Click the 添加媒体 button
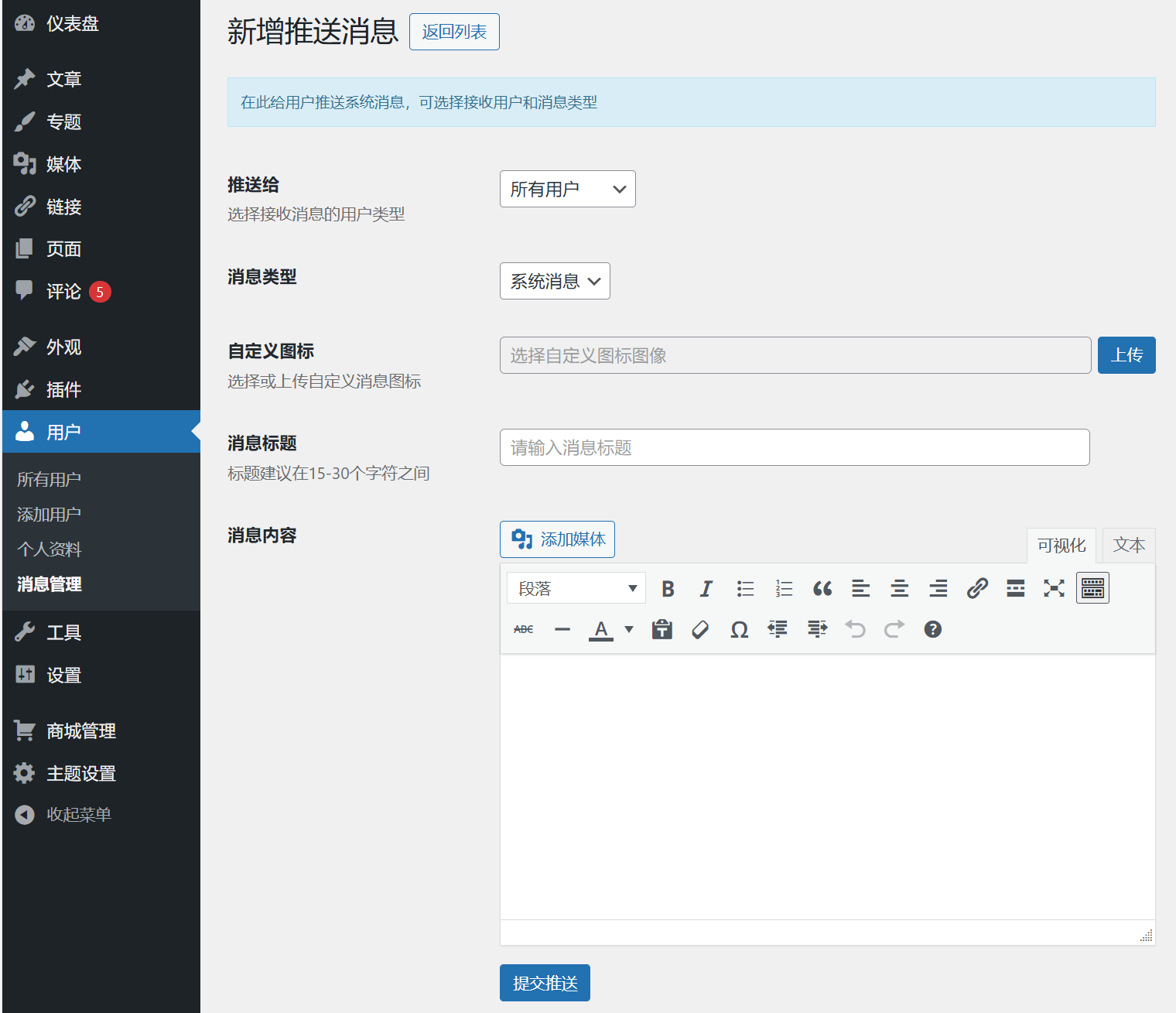The height and width of the screenshot is (1013, 1176). 557,539
